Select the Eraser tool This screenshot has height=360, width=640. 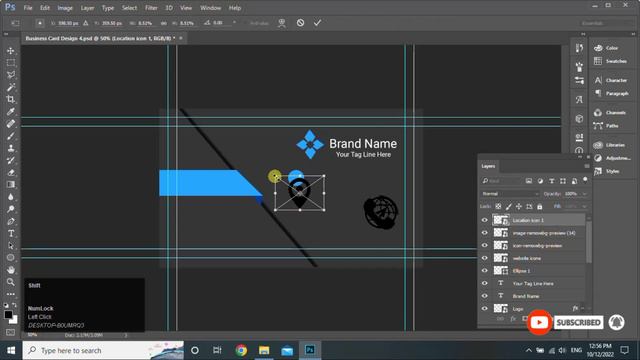tap(11, 173)
